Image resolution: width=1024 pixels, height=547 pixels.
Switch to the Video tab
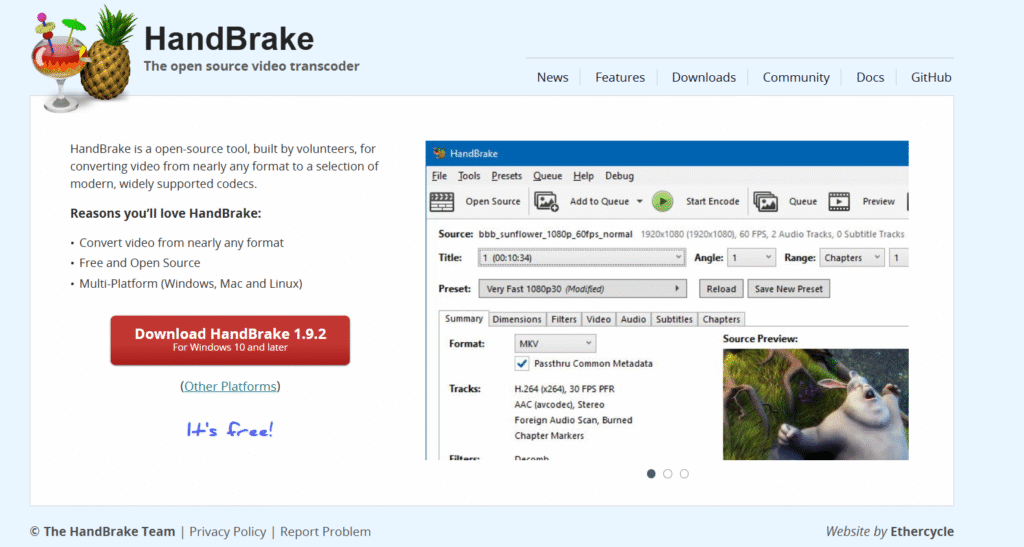[598, 319]
